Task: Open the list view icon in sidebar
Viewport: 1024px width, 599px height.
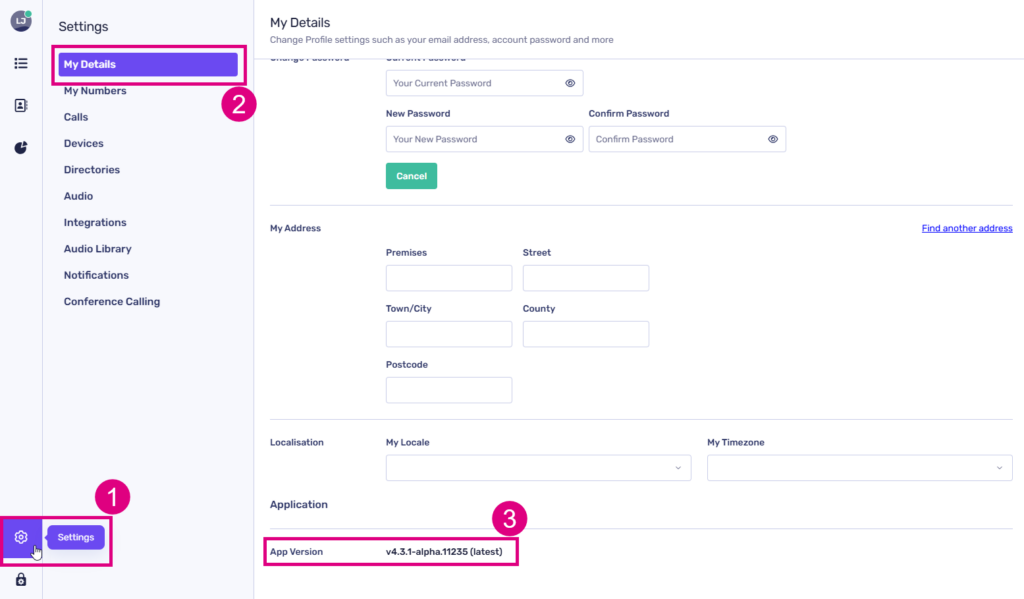Action: [x=21, y=63]
